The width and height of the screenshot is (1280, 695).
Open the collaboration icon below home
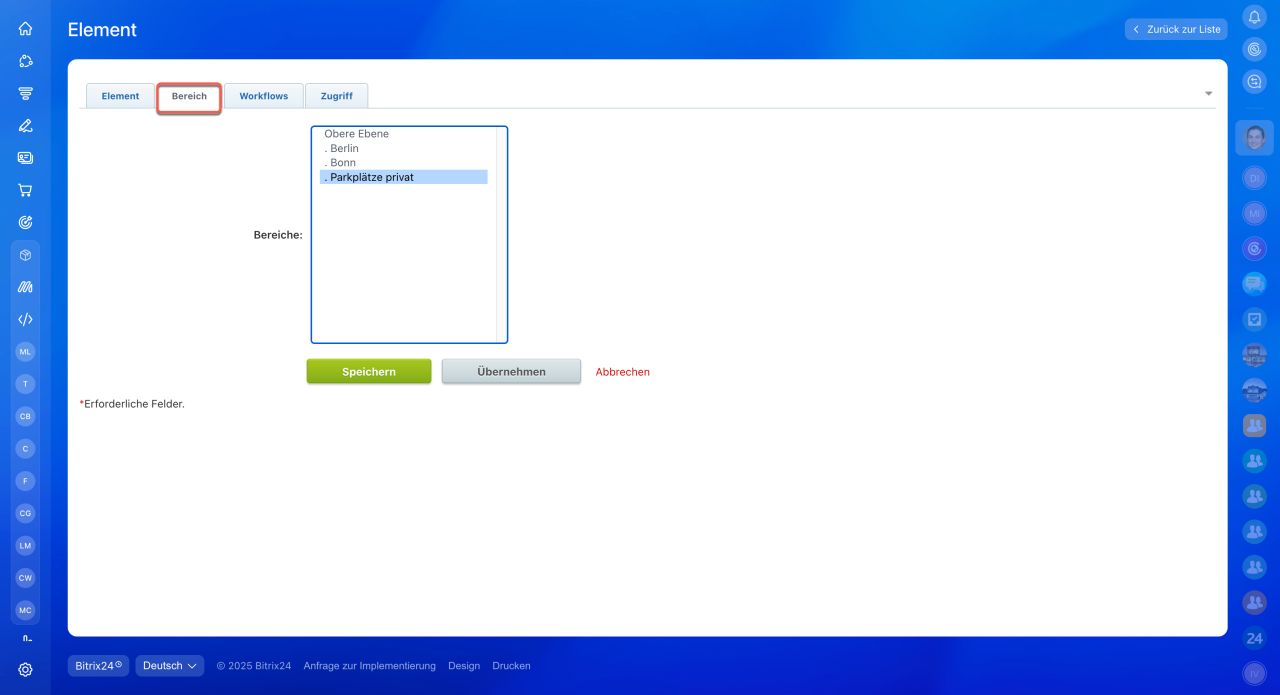click(25, 61)
